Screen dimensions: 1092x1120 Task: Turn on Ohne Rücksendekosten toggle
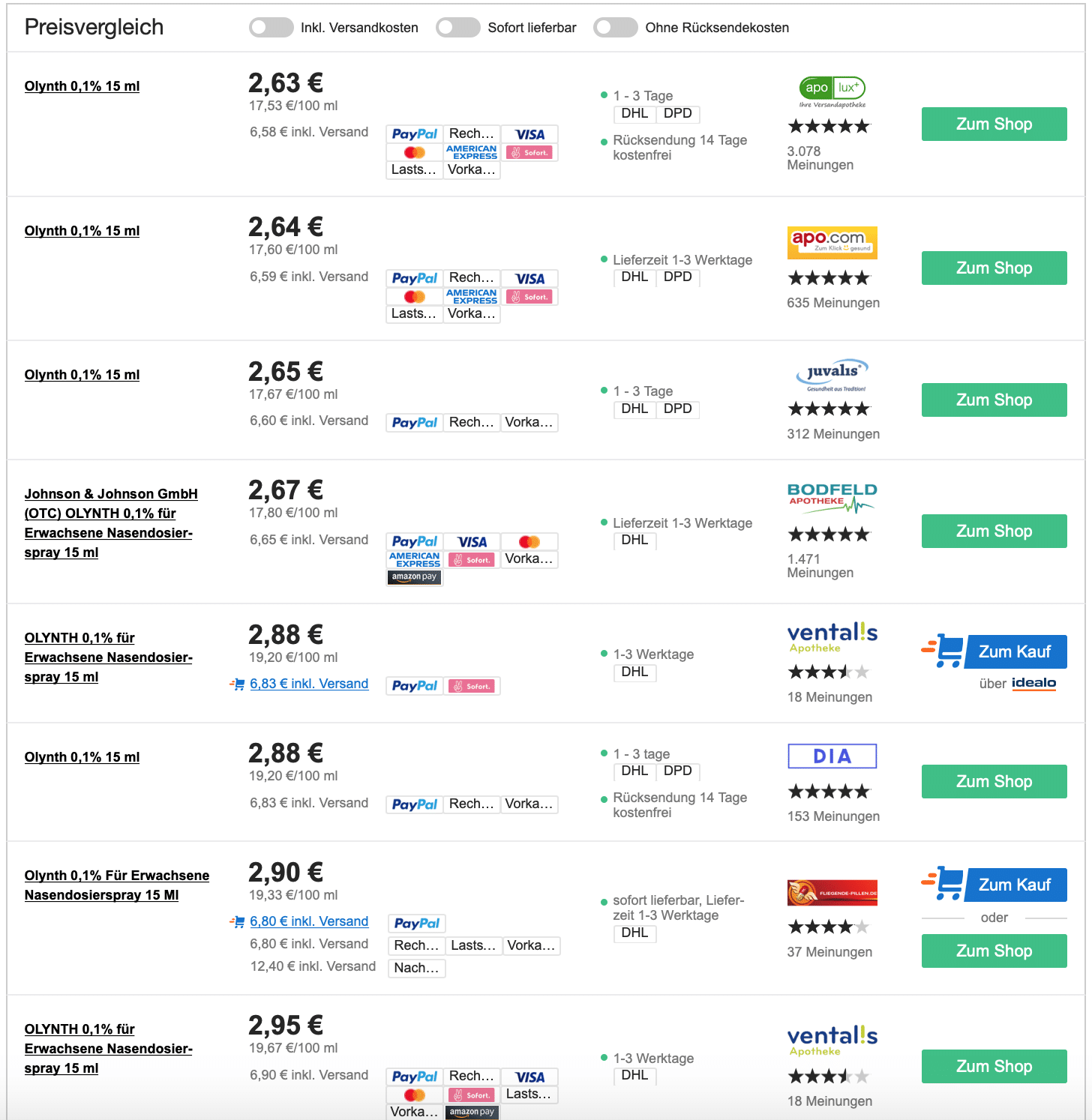click(616, 28)
